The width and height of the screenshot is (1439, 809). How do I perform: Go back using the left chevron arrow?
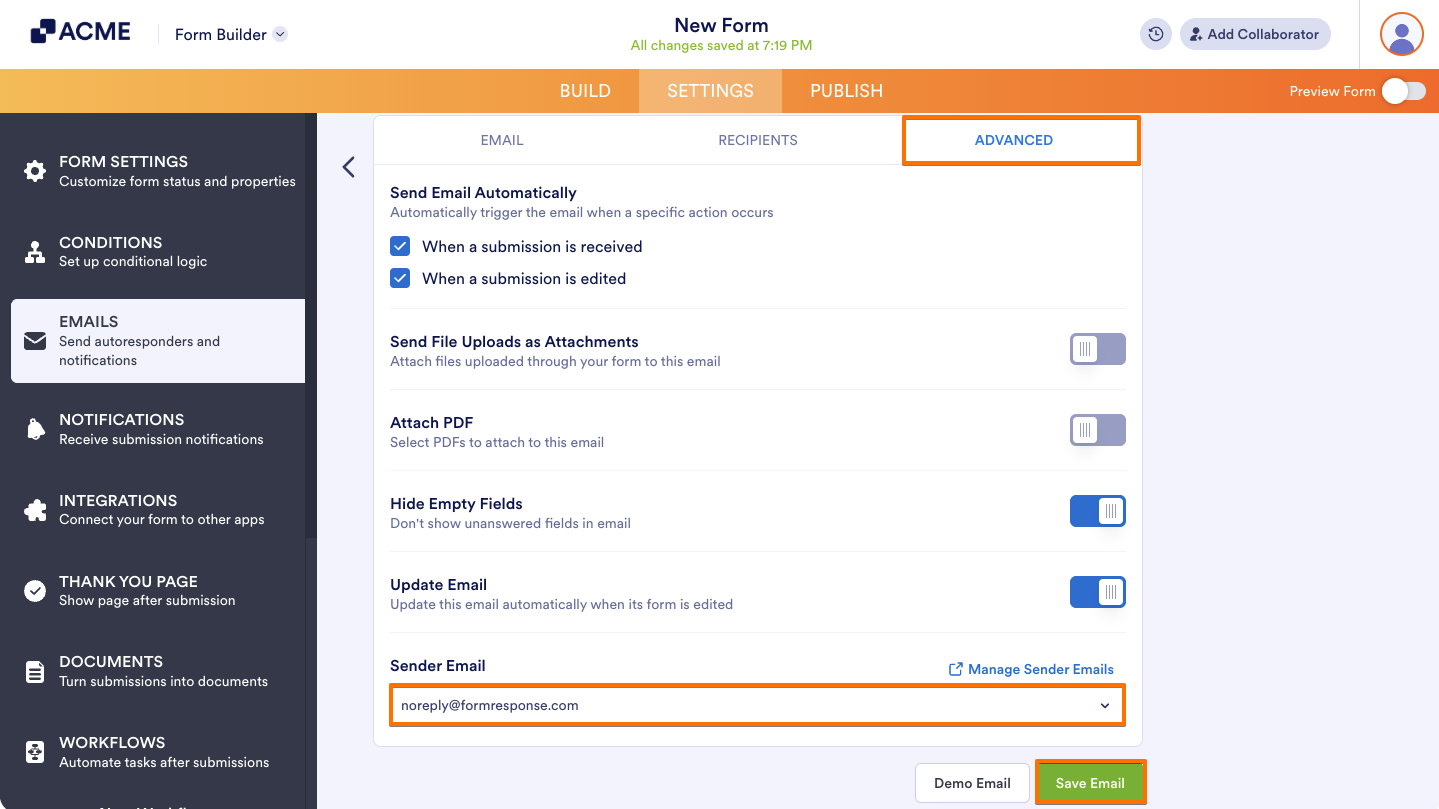[348, 167]
